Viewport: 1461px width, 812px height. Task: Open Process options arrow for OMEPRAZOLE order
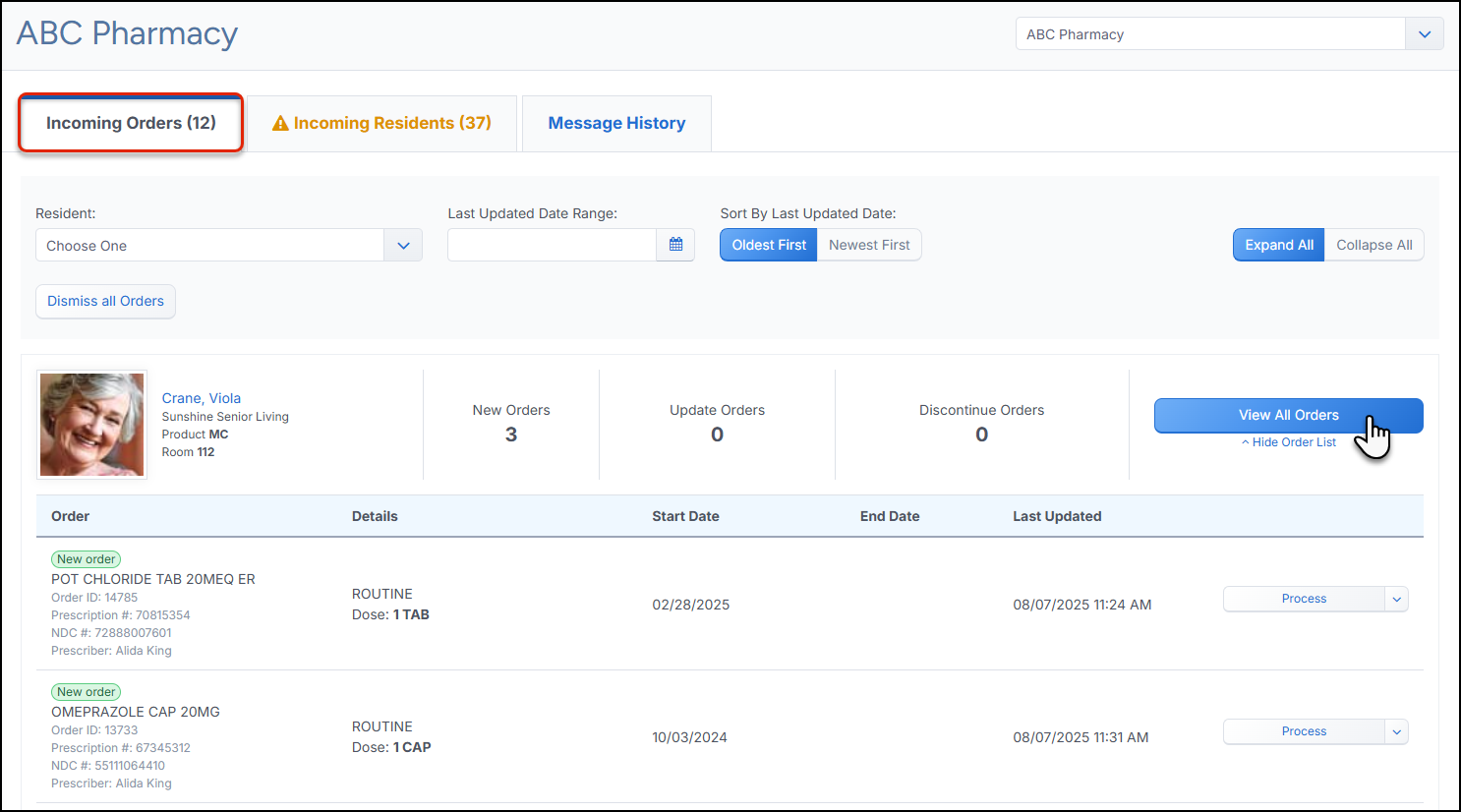[x=1396, y=731]
